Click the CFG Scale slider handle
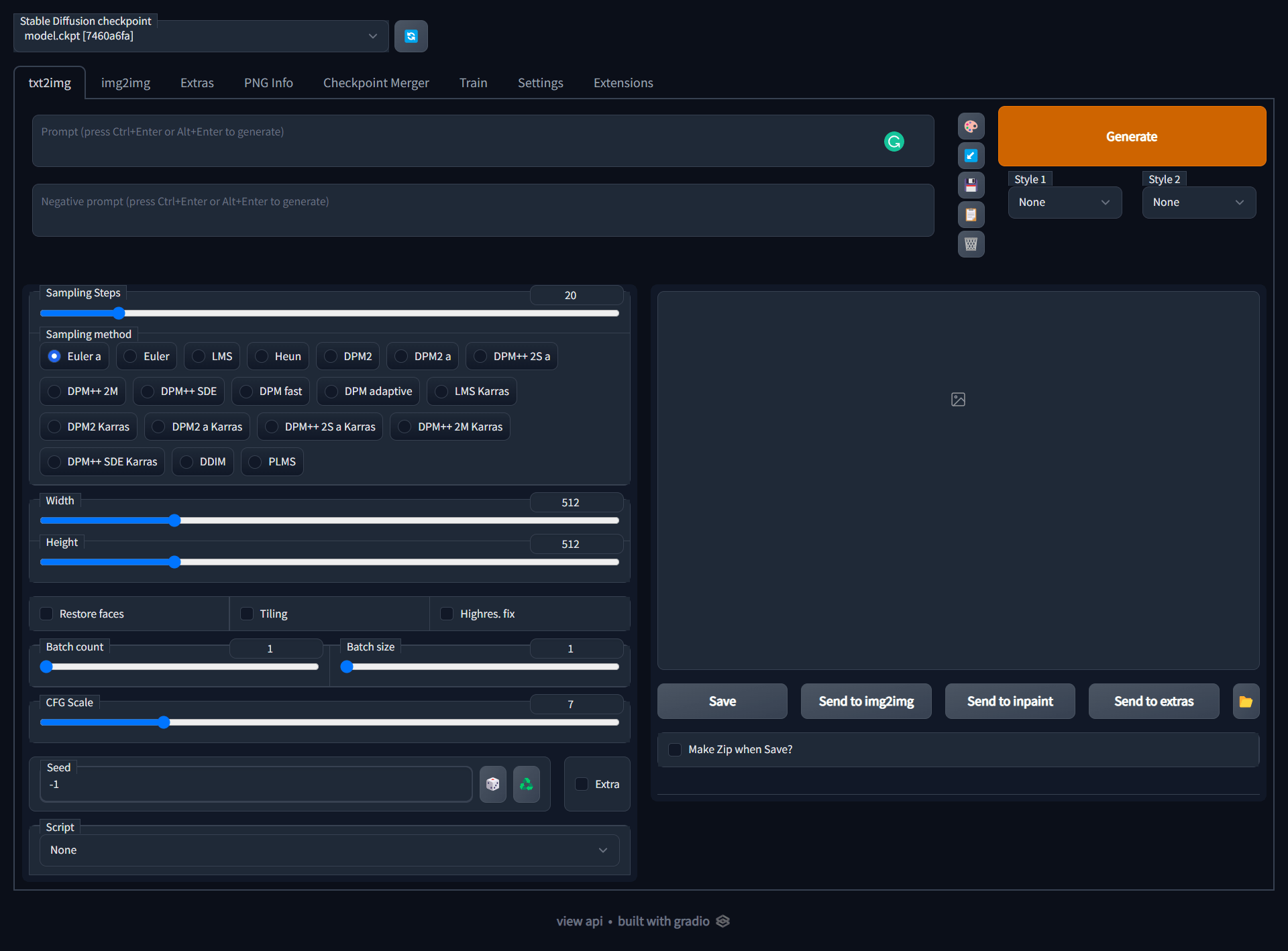This screenshot has height=951, width=1288. pyautogui.click(x=164, y=722)
